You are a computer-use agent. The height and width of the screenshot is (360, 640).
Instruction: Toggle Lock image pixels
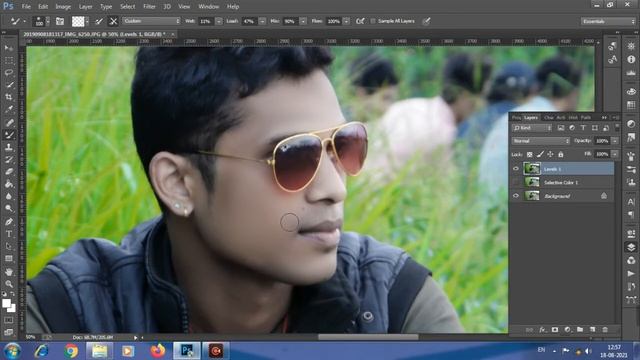tap(540, 154)
